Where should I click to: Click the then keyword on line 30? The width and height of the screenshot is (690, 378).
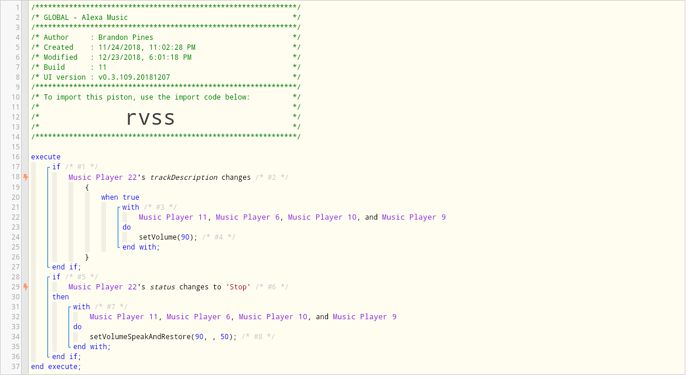[60, 297]
